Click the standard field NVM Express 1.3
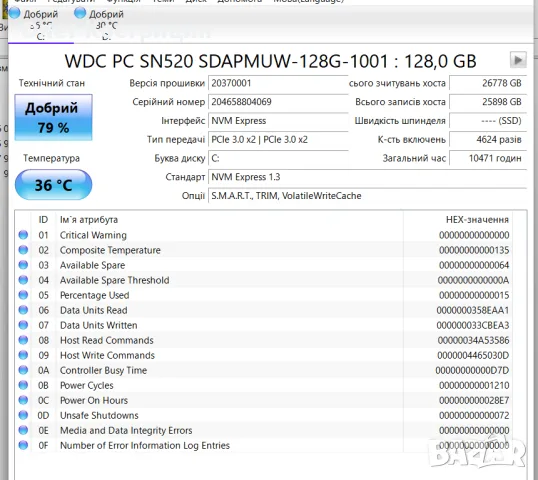This screenshot has width=538, height=480. point(367,177)
